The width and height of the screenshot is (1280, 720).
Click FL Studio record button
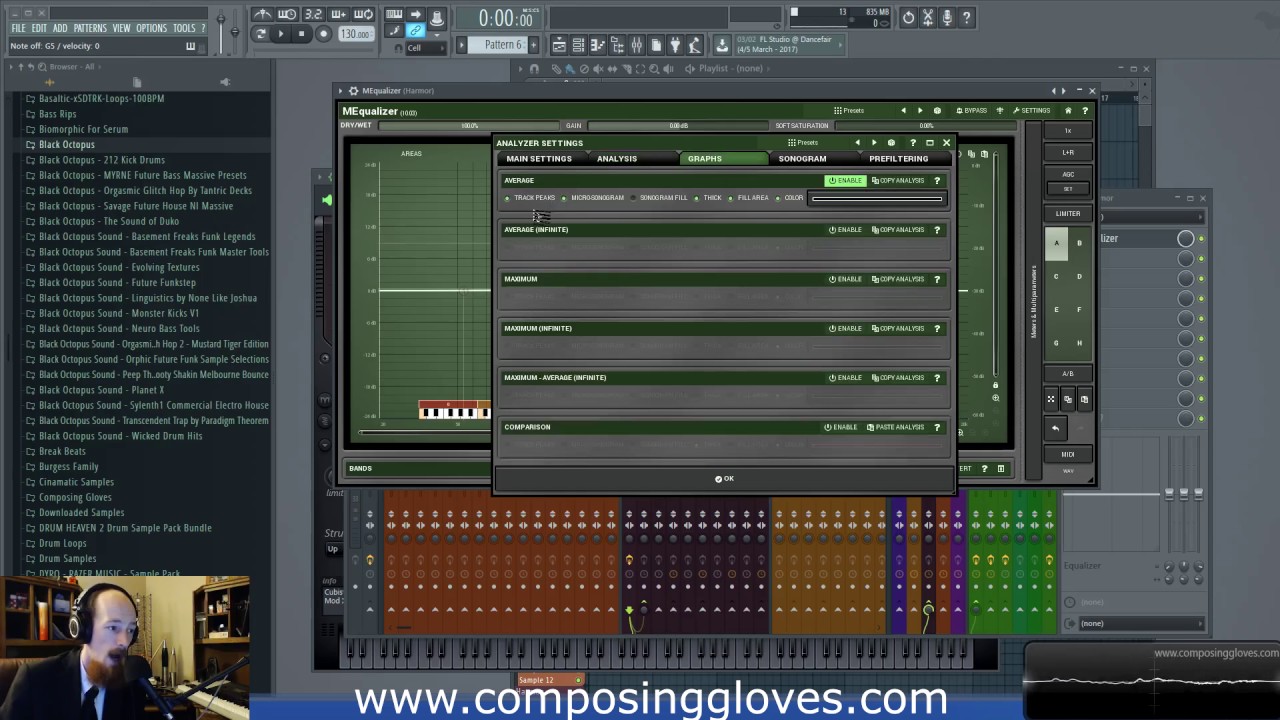(x=323, y=34)
